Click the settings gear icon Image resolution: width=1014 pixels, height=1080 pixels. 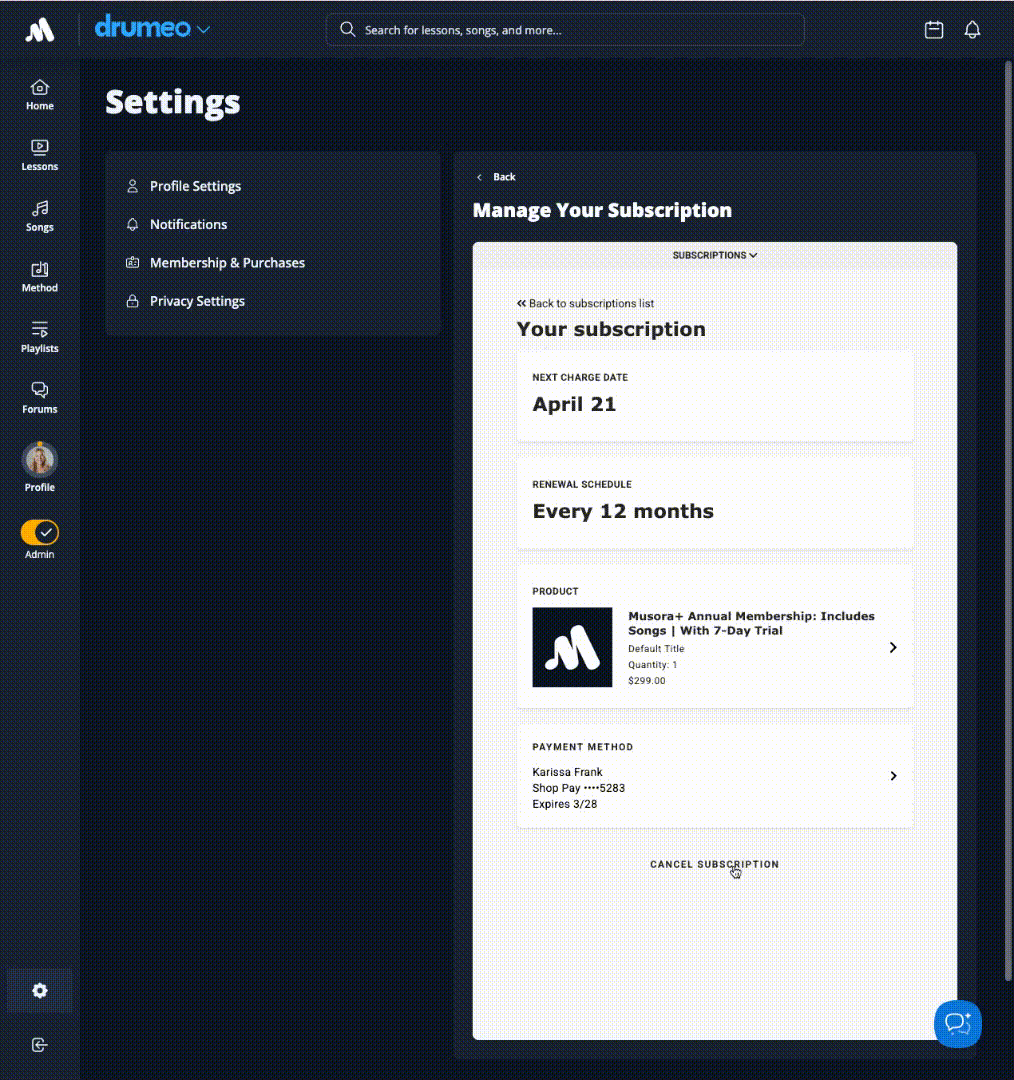click(40, 991)
